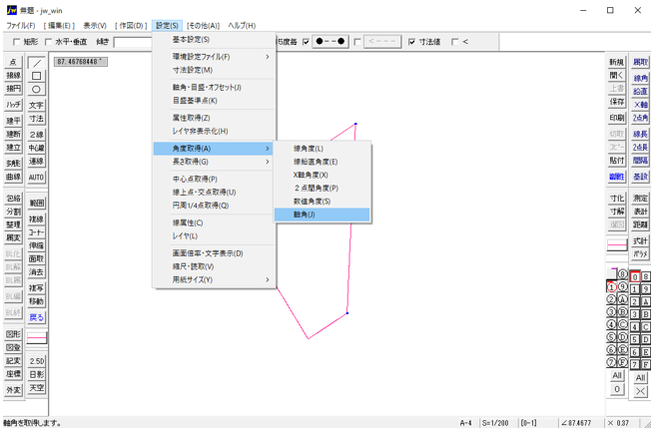Select the 接線 tangent line tool

click(x=13, y=75)
